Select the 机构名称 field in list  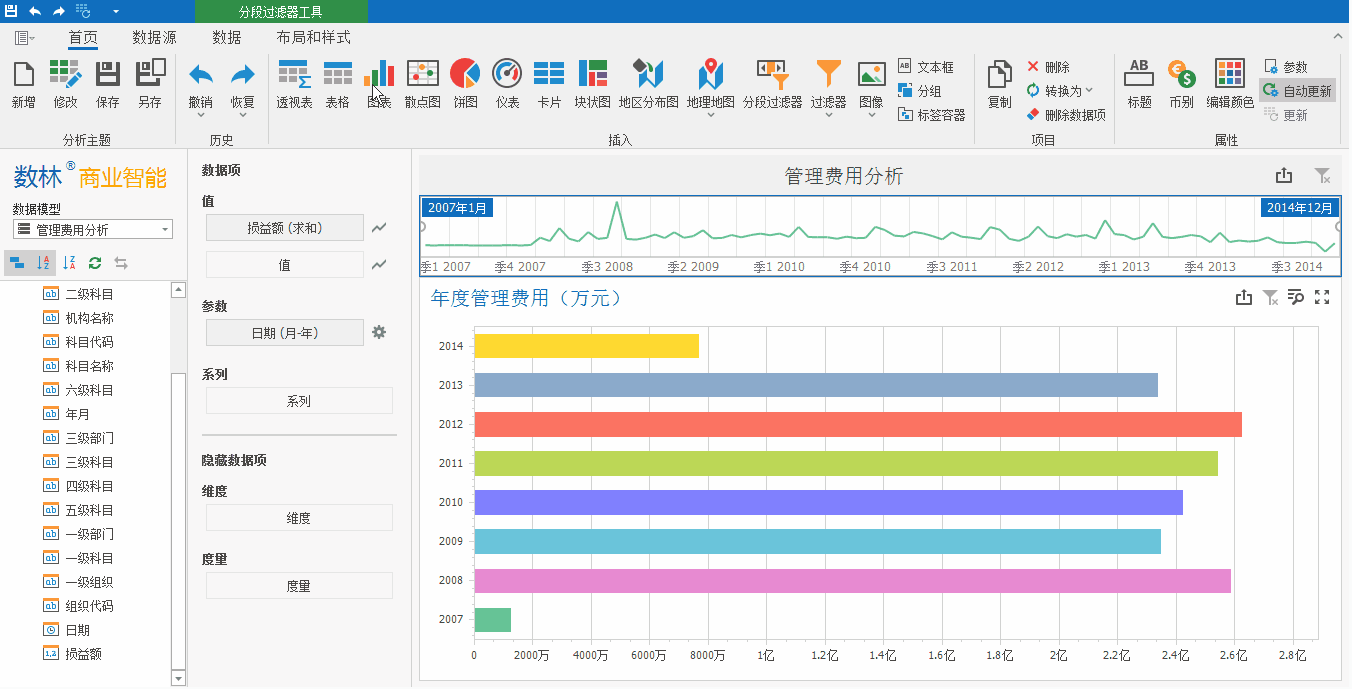(89, 318)
